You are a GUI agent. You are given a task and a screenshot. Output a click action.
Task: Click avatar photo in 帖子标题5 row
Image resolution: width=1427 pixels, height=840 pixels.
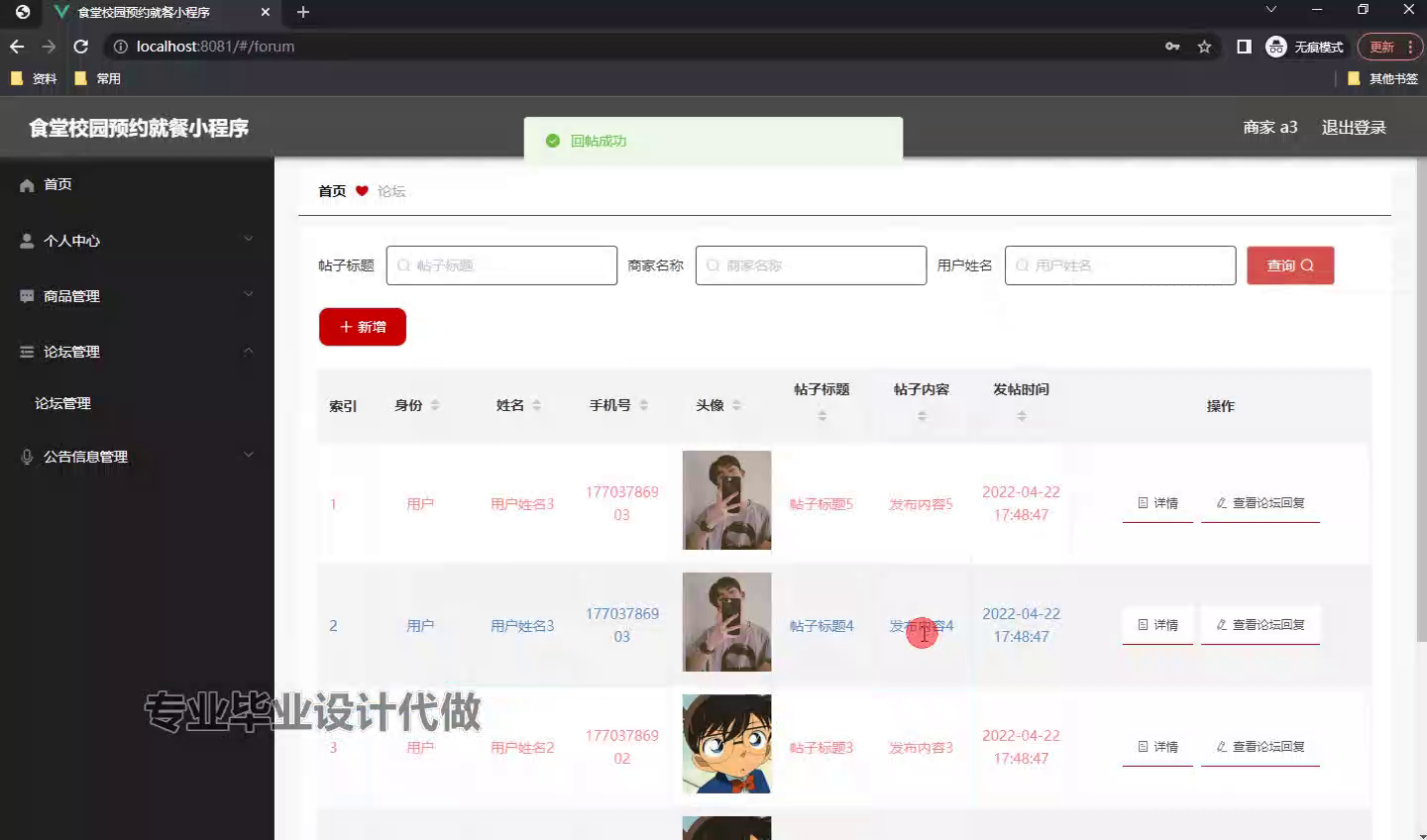[x=726, y=500]
